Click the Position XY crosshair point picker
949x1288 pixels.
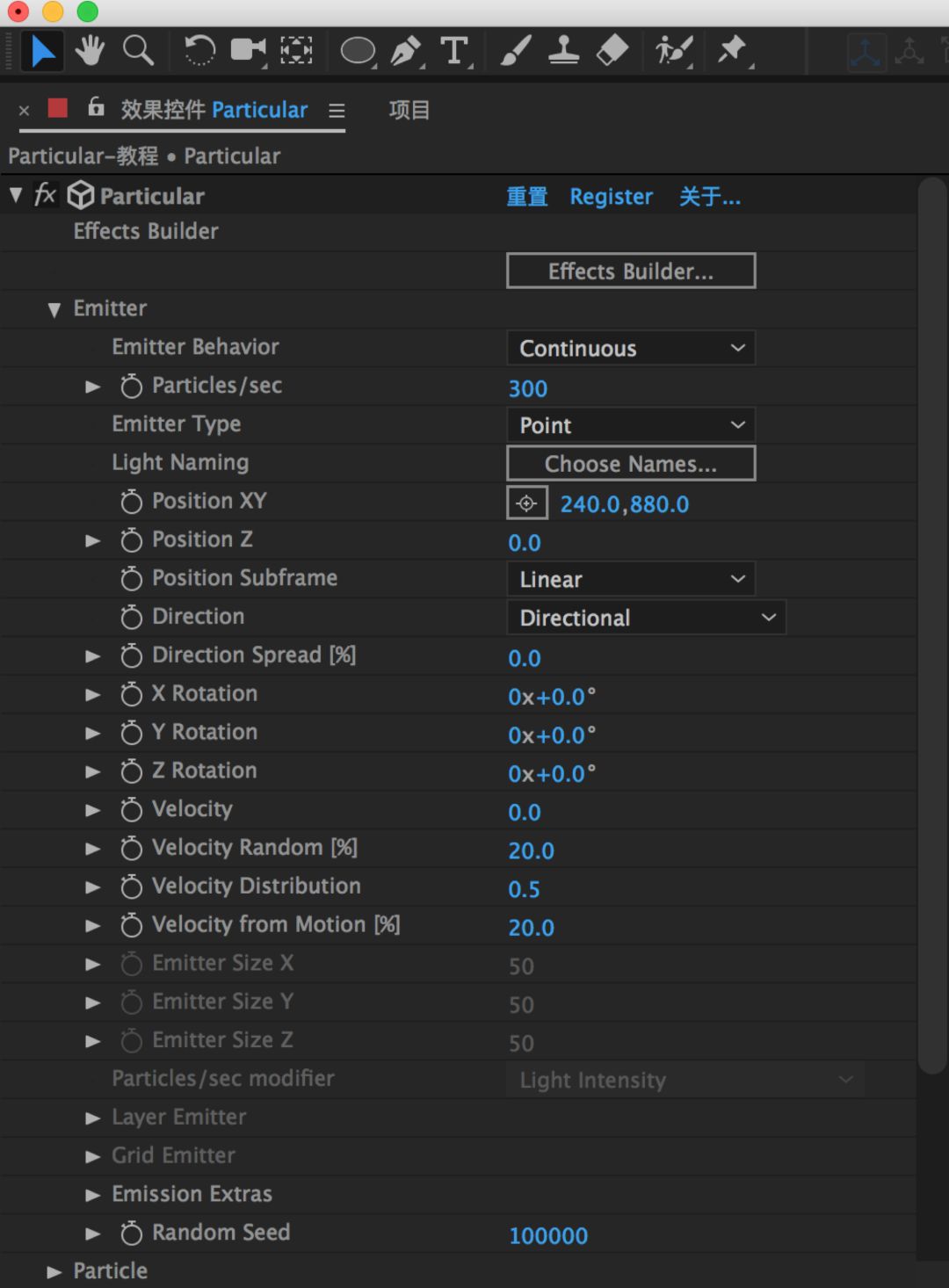527,503
